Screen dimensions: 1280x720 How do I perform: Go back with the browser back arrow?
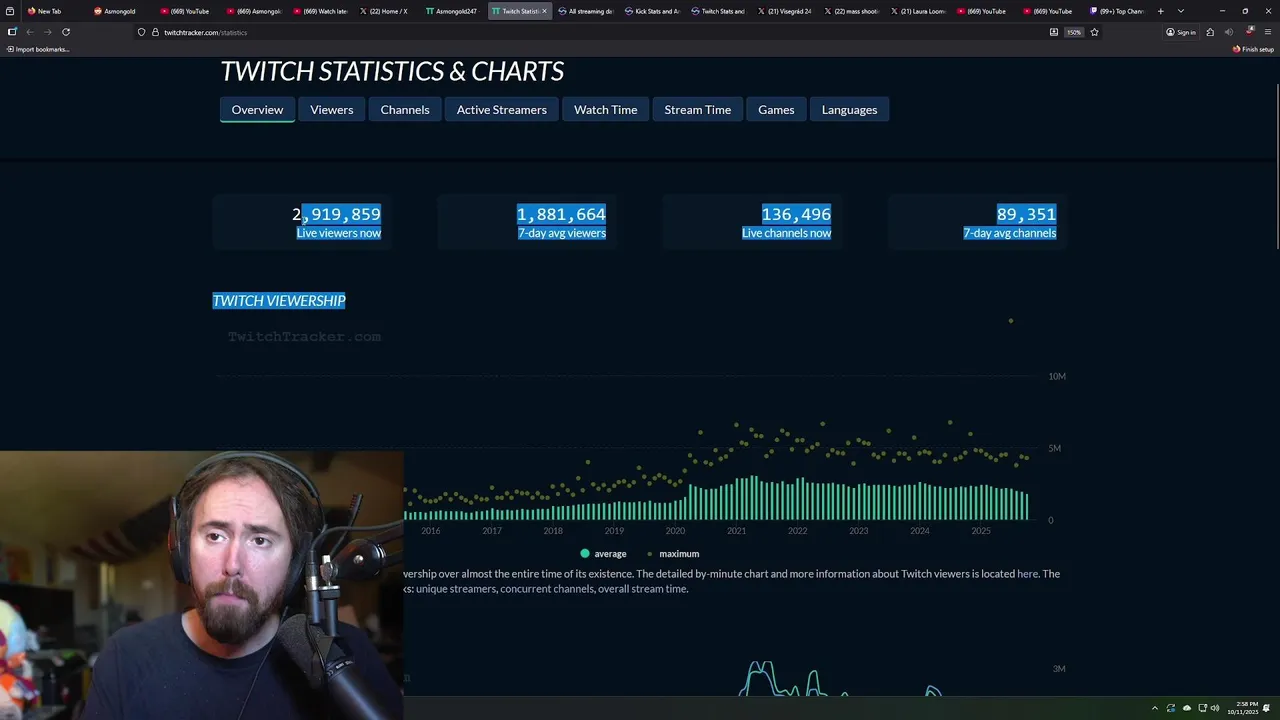tap(30, 32)
